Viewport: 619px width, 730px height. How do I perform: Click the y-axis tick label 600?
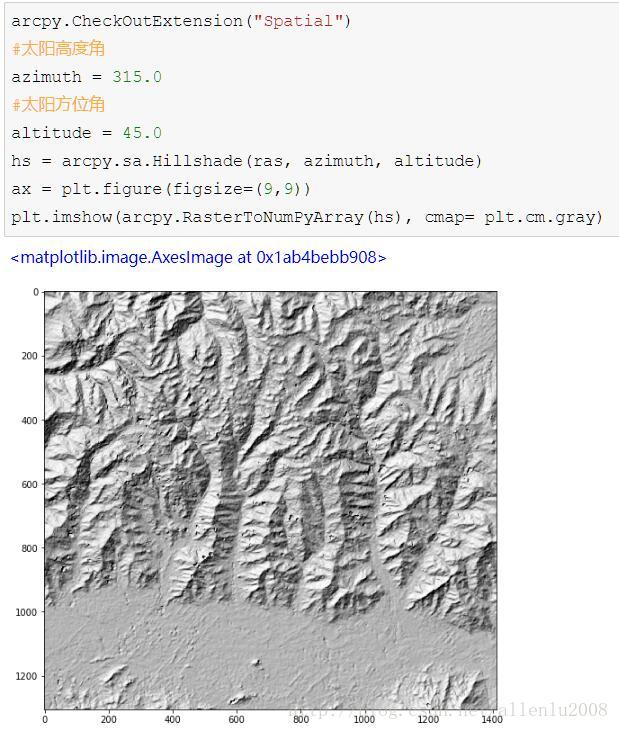pos(29,485)
